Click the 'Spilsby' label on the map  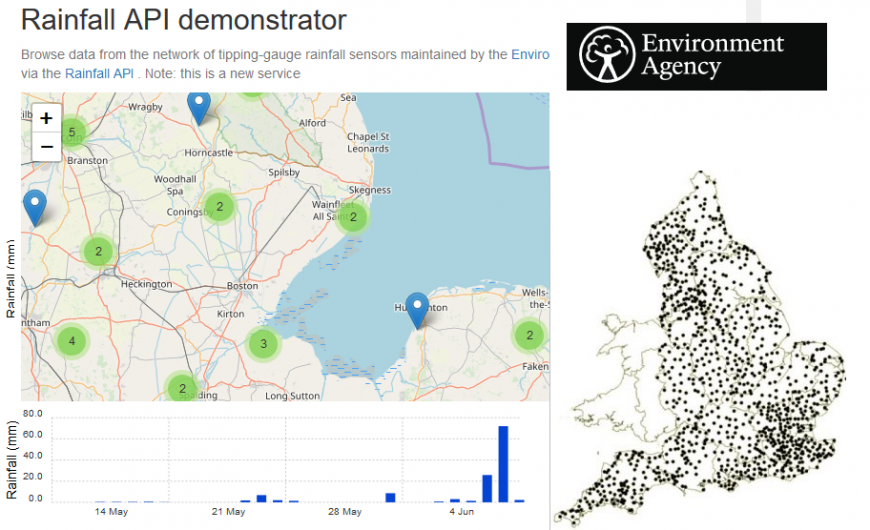click(x=284, y=172)
